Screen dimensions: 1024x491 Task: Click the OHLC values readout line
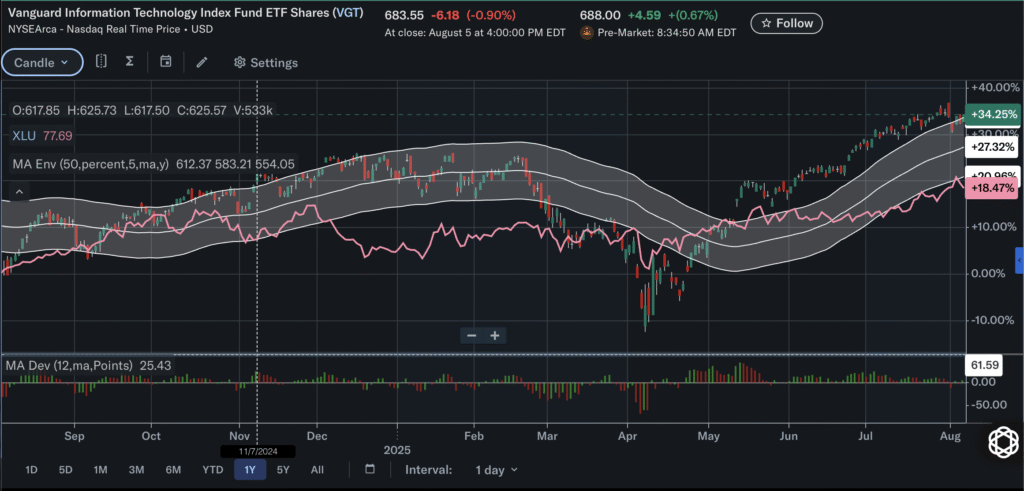coord(142,111)
